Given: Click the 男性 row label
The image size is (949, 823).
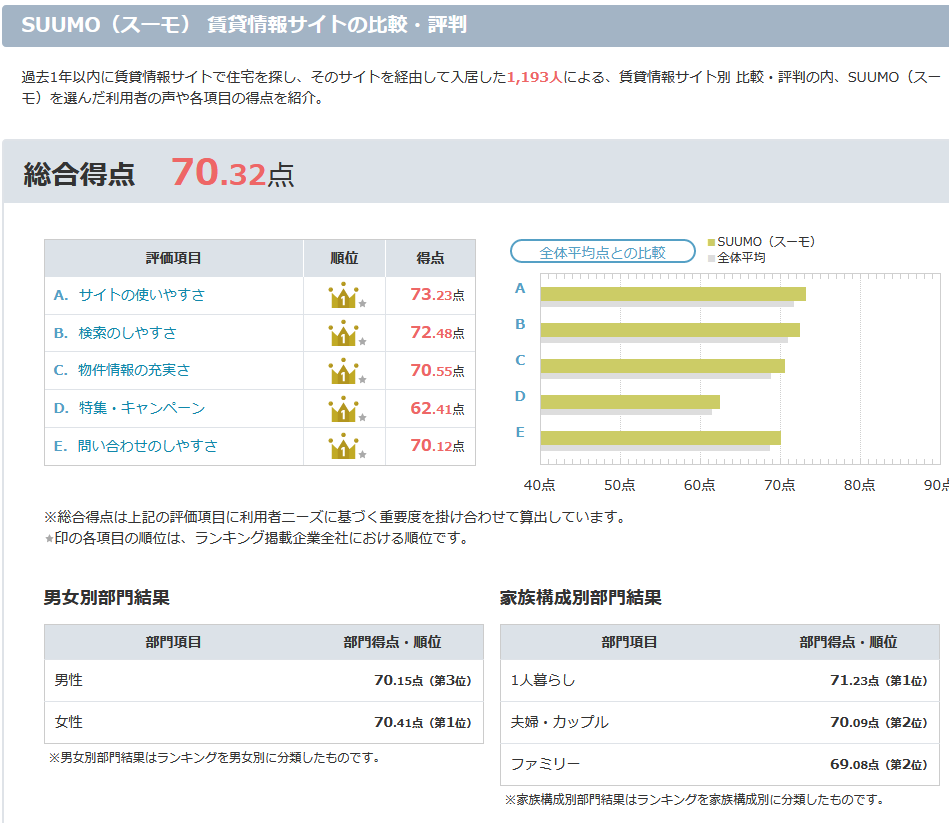Looking at the screenshot, I should (68, 680).
